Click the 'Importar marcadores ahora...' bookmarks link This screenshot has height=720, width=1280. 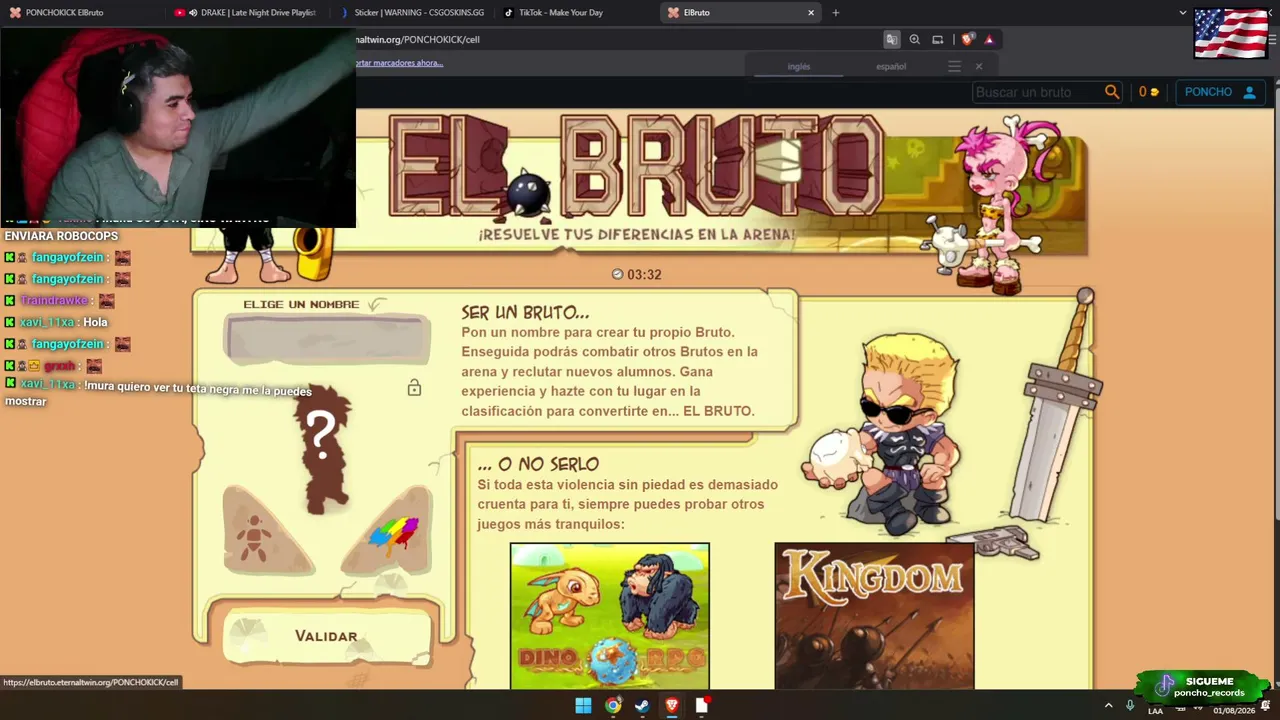(399, 63)
